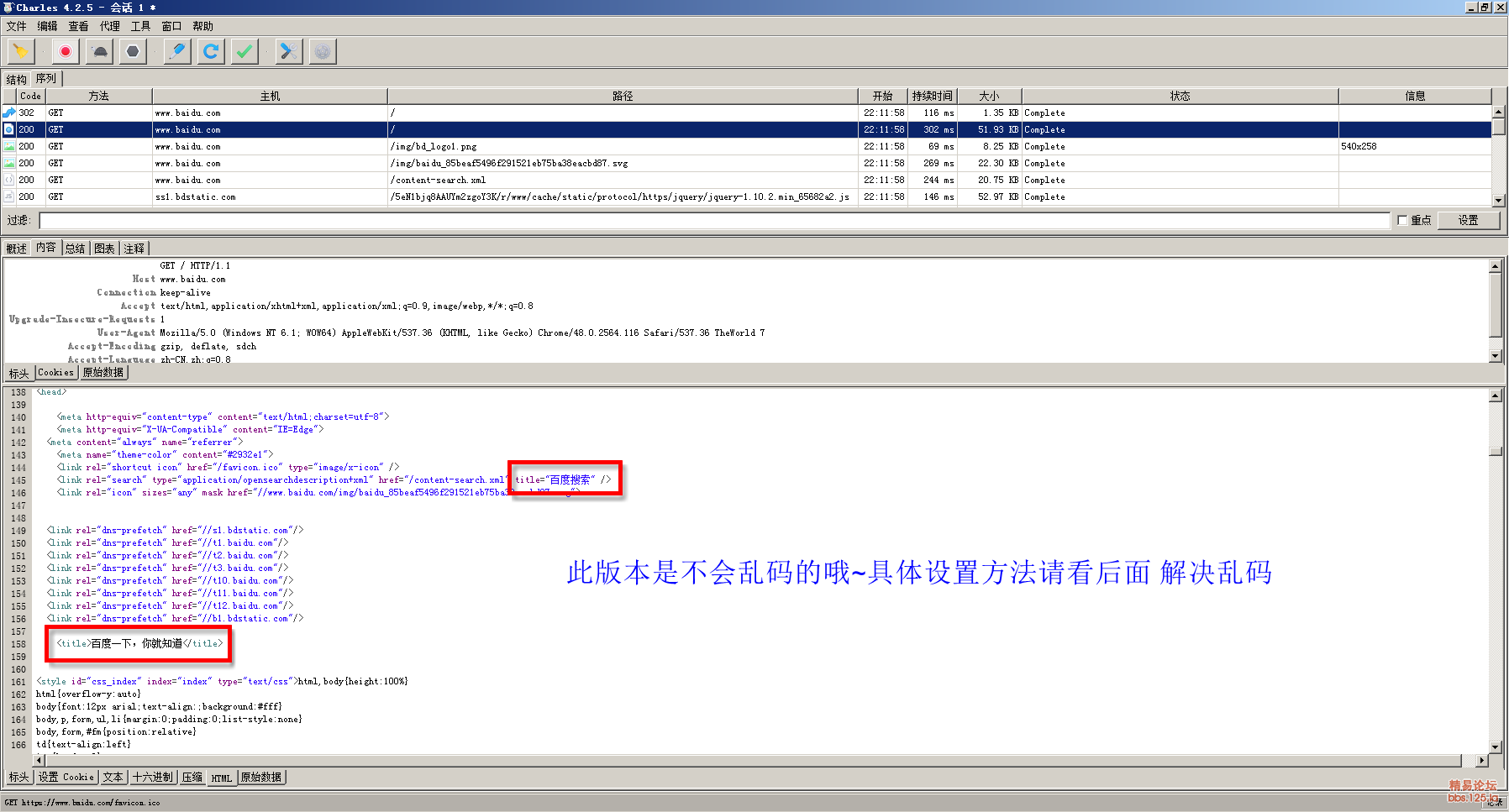Sort by the 方法 column header

[x=99, y=96]
